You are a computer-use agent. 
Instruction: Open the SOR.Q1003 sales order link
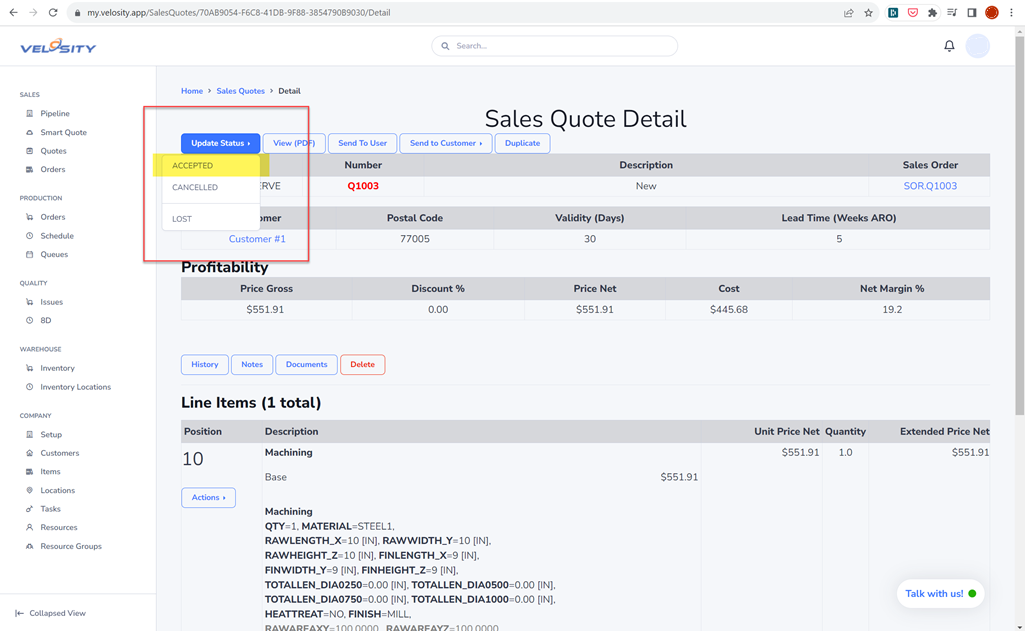pos(929,186)
